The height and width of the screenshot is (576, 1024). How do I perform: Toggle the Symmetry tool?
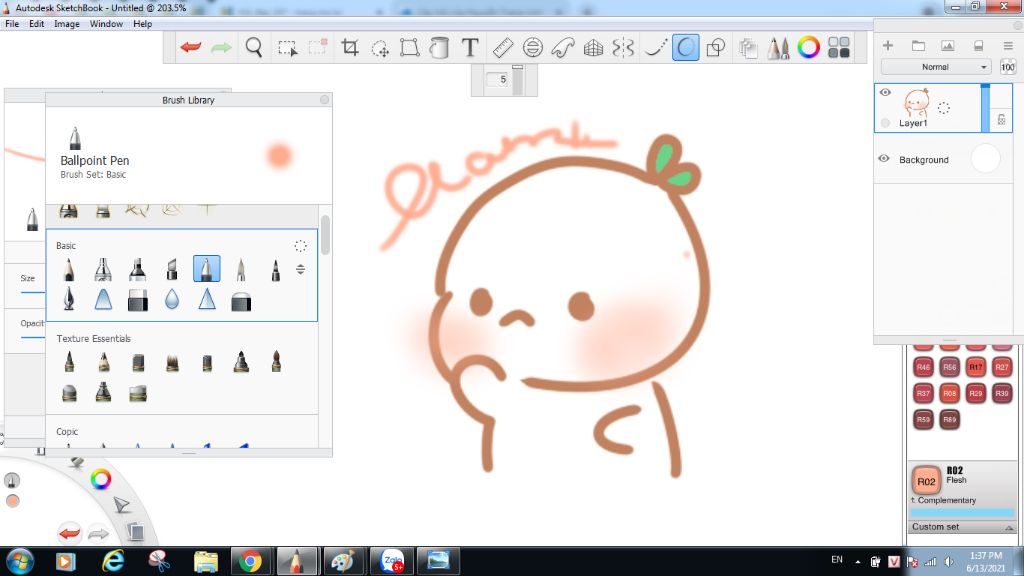coord(623,48)
